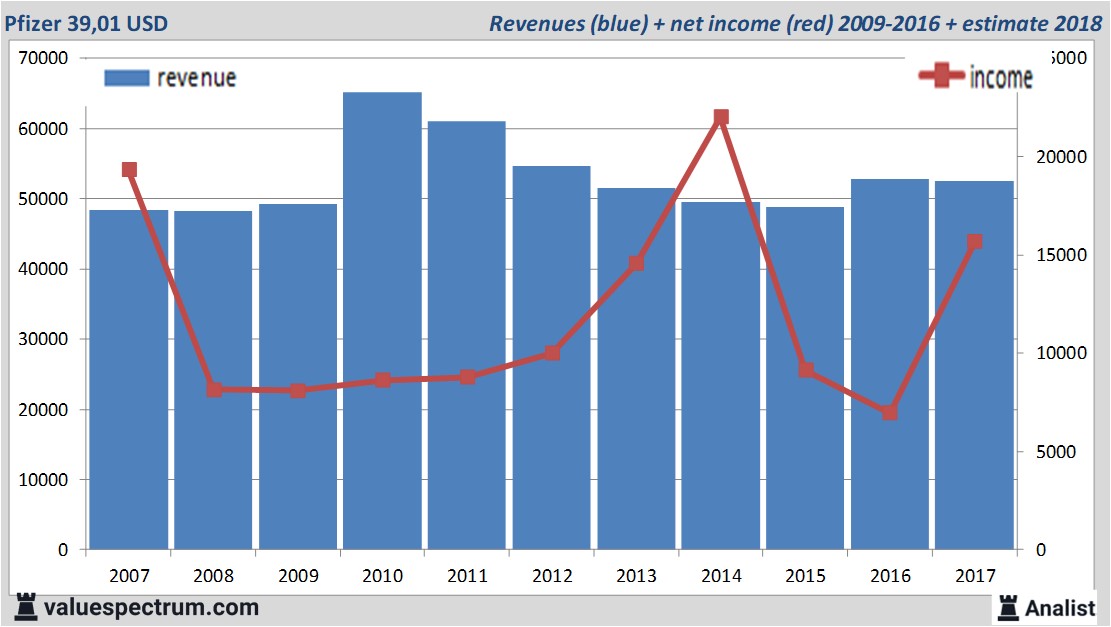Select the 2011 revenue bar

coord(467,335)
